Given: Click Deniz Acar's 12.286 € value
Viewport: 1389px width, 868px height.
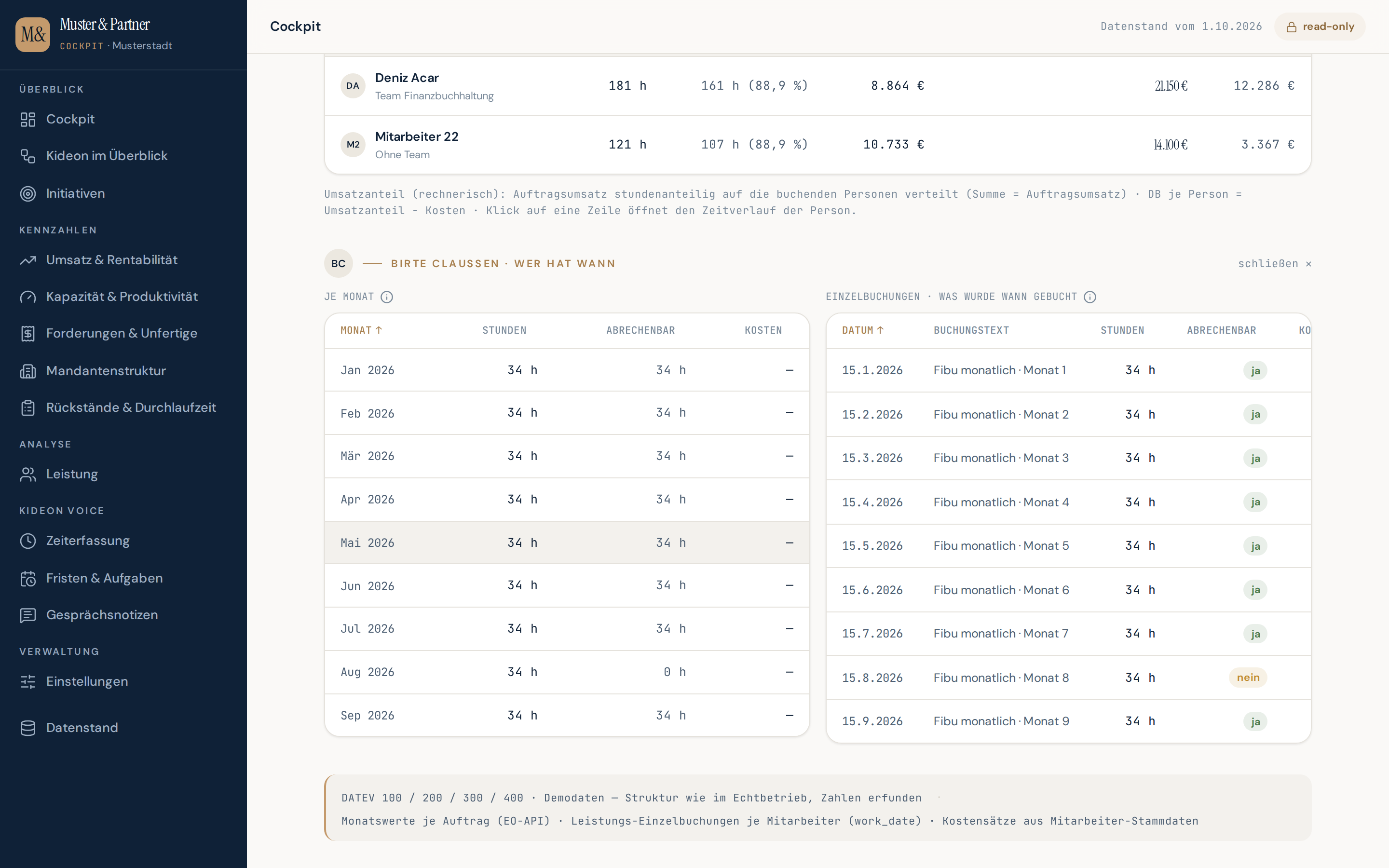Looking at the screenshot, I should tap(1264, 85).
